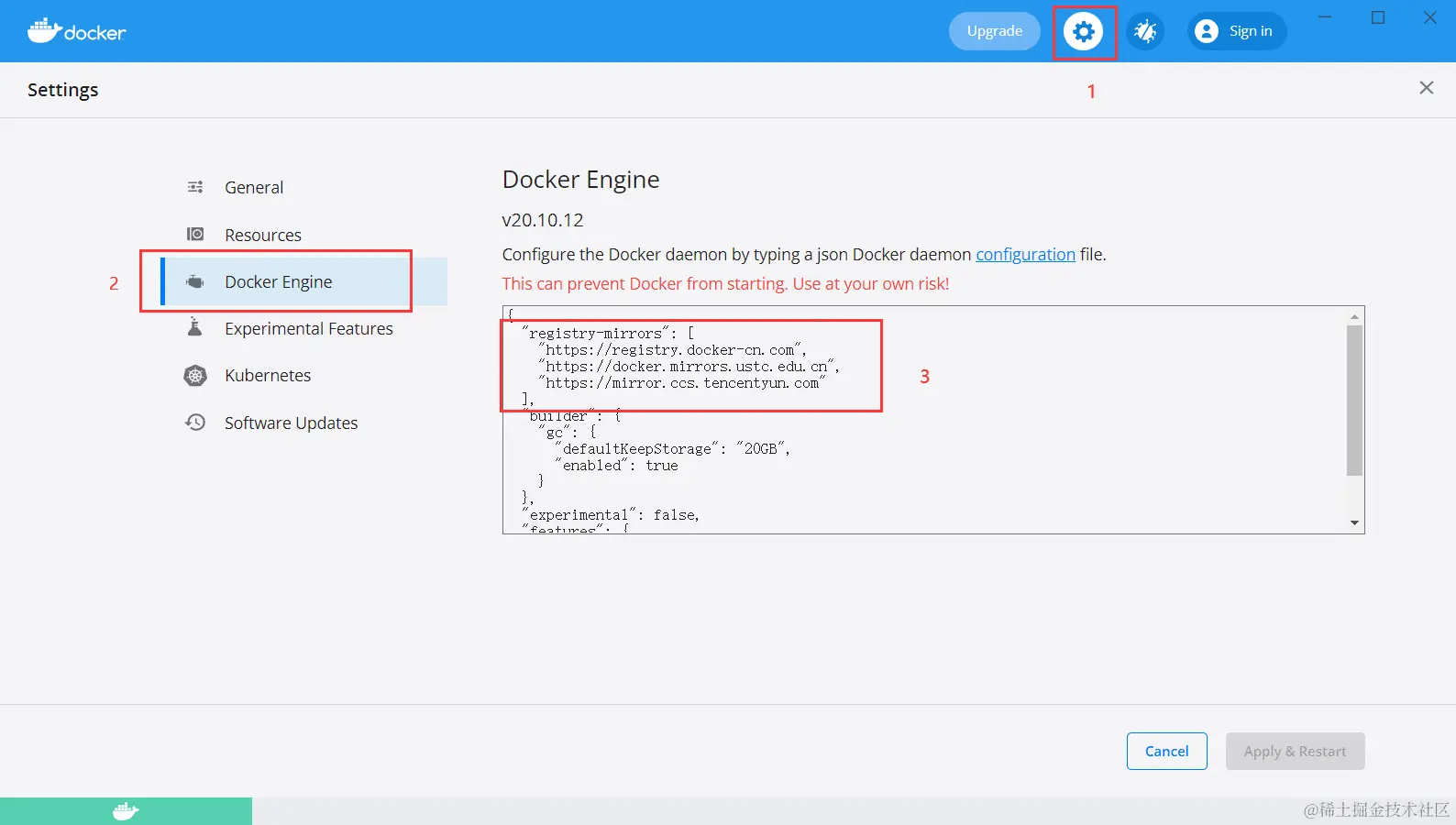Open the Resources settings section
Screen dimensions: 1456x825
tap(263, 235)
